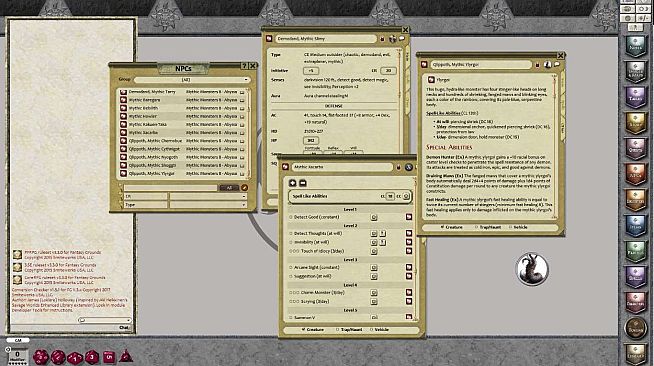Click the Ylyrgoi description scrollbar
This screenshot has width=654, height=366.
tap(555, 146)
